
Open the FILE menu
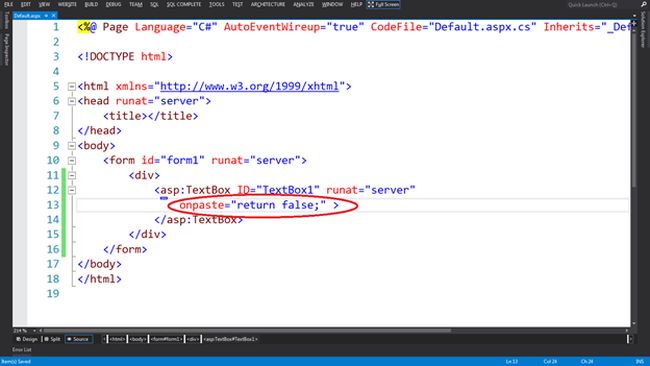click(9, 4)
